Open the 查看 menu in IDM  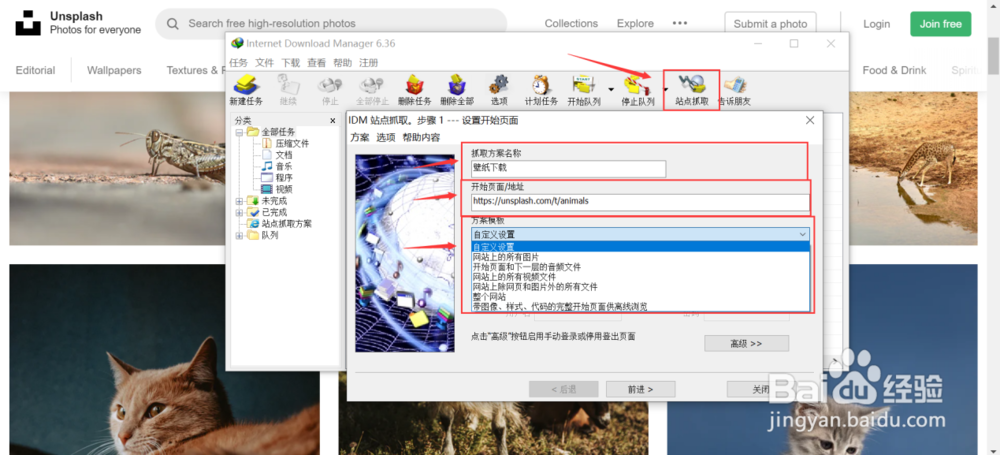(x=316, y=63)
